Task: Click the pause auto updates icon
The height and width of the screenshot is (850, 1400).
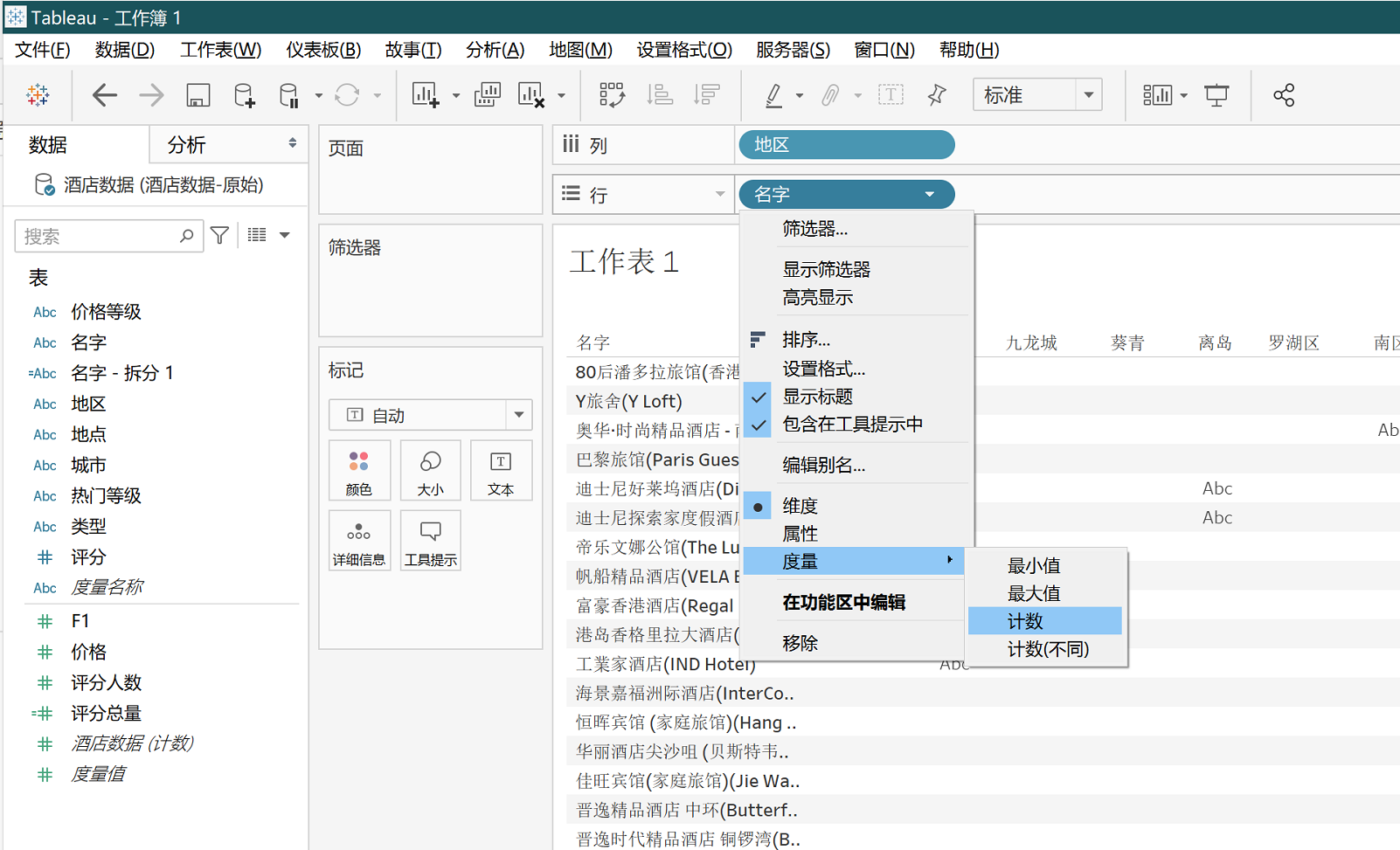Action: 288,94
